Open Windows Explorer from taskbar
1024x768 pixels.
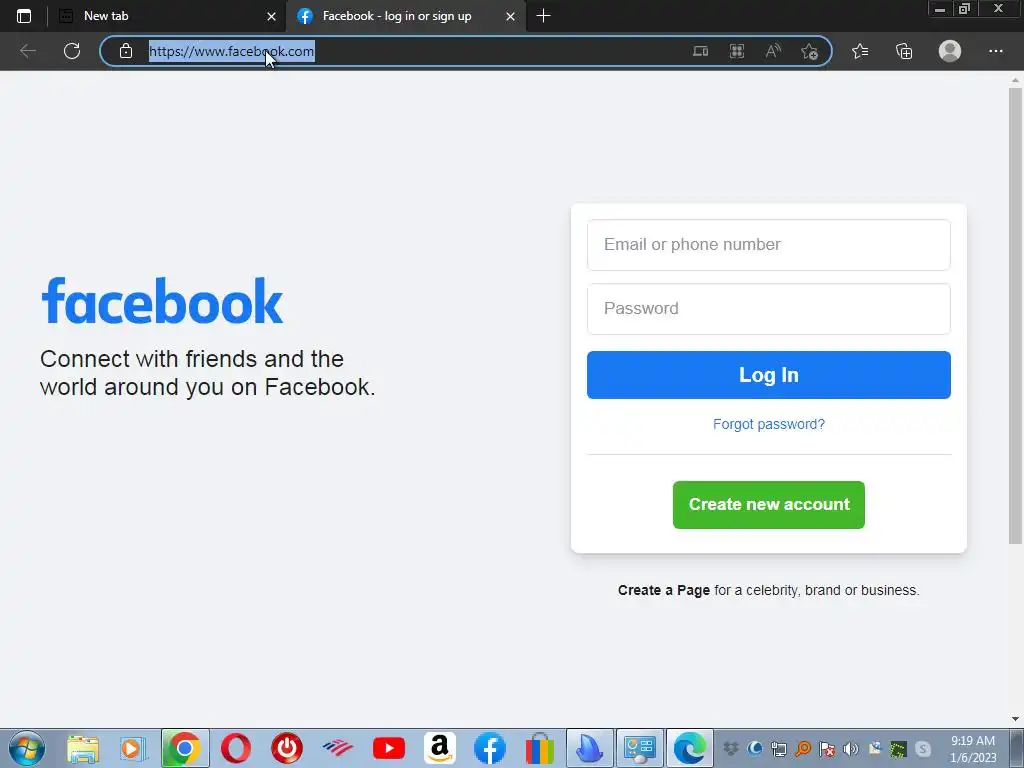pyautogui.click(x=83, y=748)
